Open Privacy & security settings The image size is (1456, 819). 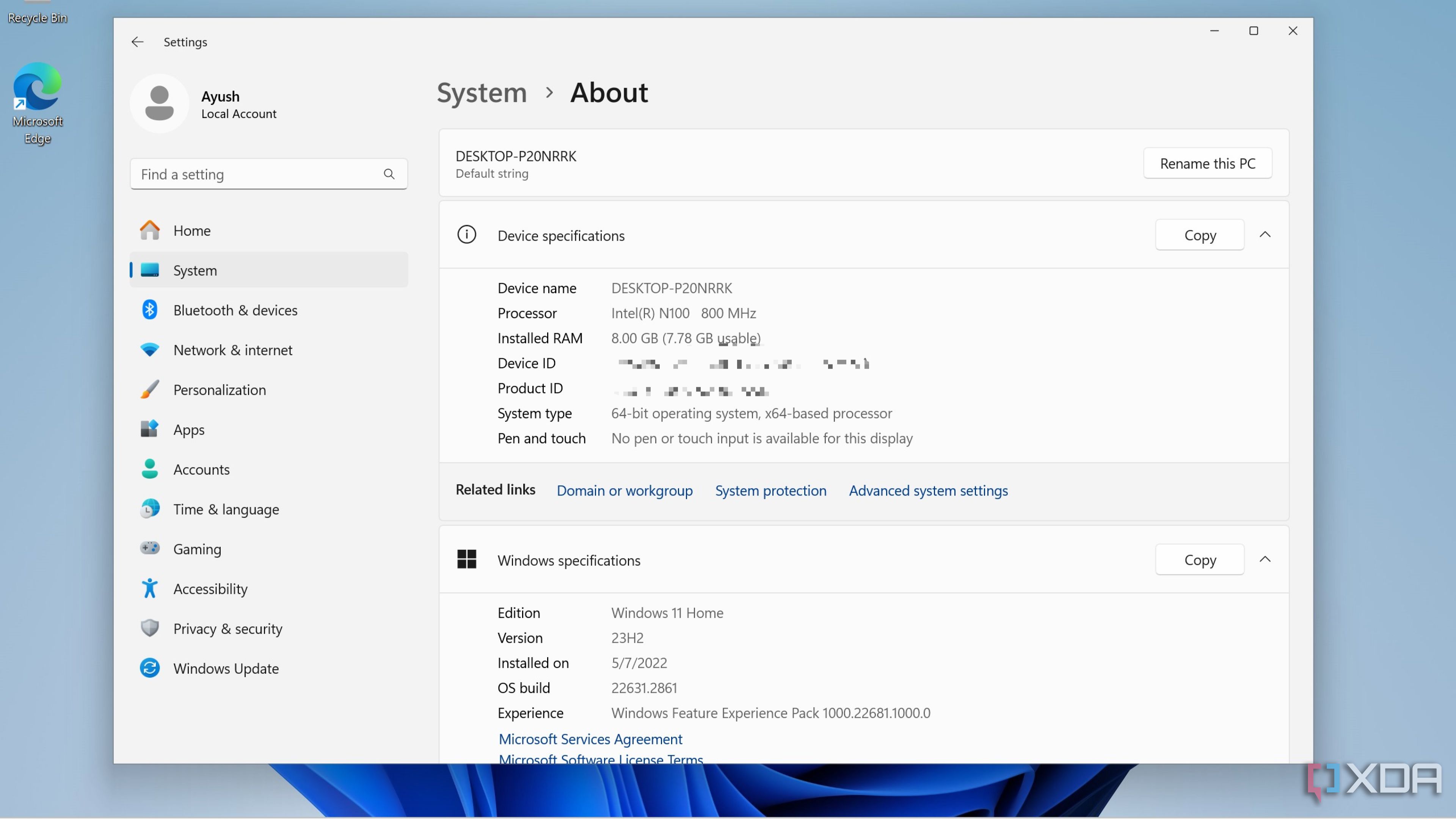click(x=227, y=629)
